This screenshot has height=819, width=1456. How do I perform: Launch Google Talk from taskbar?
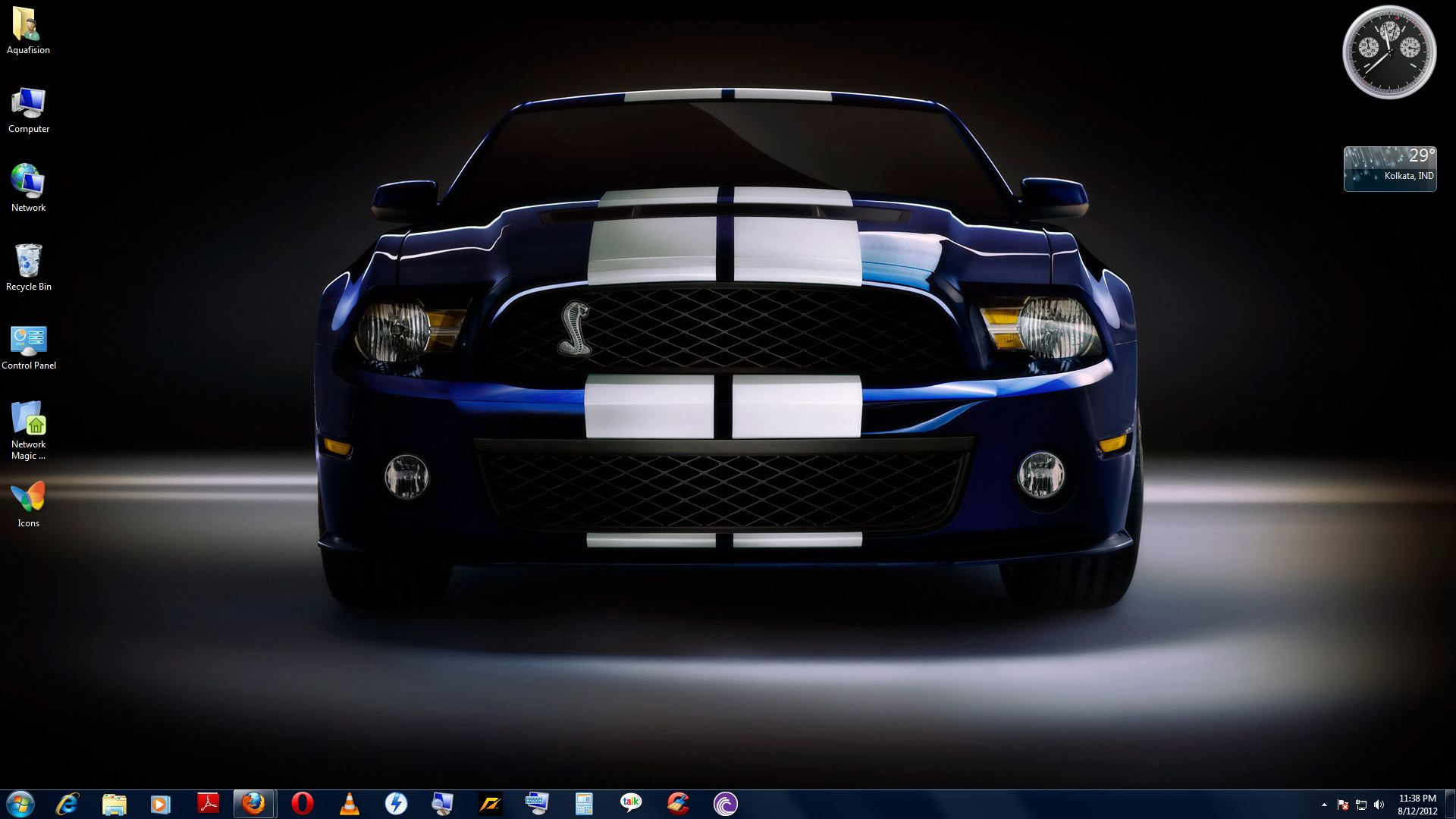(631, 804)
